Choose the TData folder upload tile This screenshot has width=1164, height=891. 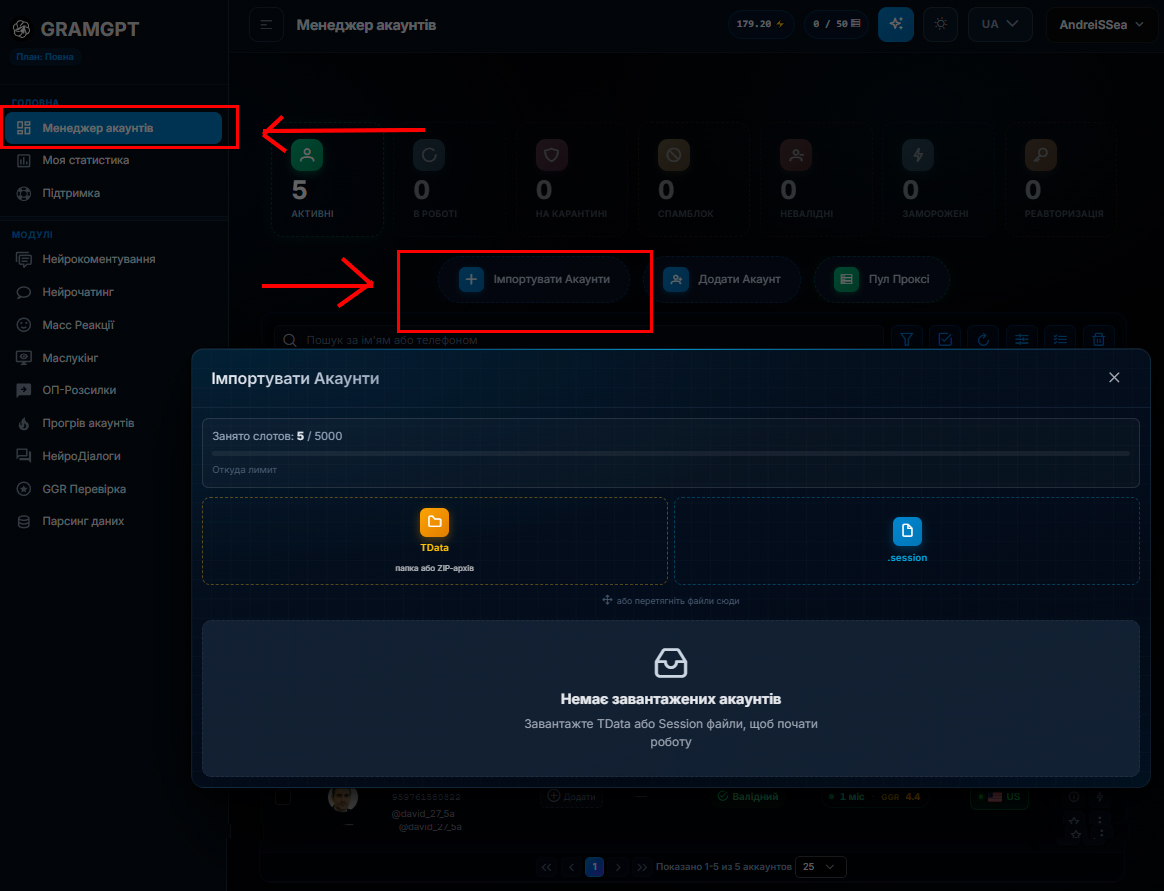click(x=435, y=541)
